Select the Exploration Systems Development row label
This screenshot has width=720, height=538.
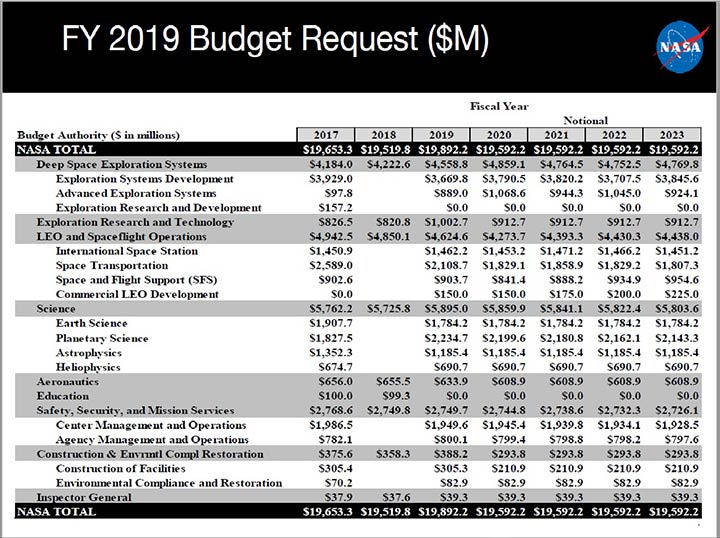pyautogui.click(x=145, y=179)
